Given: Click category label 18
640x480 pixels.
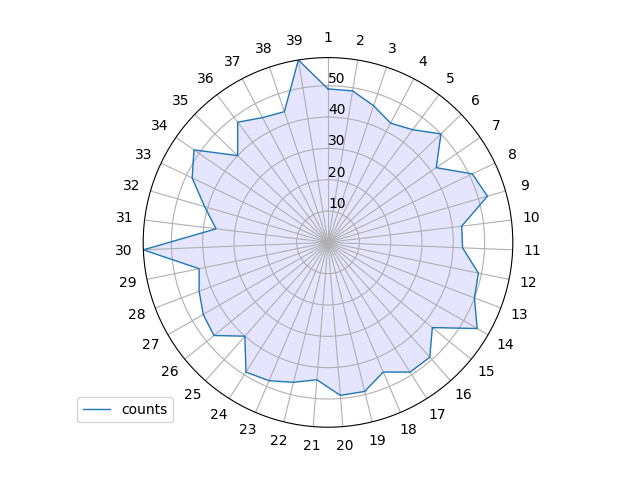Looking at the screenshot, I should pos(408,429).
